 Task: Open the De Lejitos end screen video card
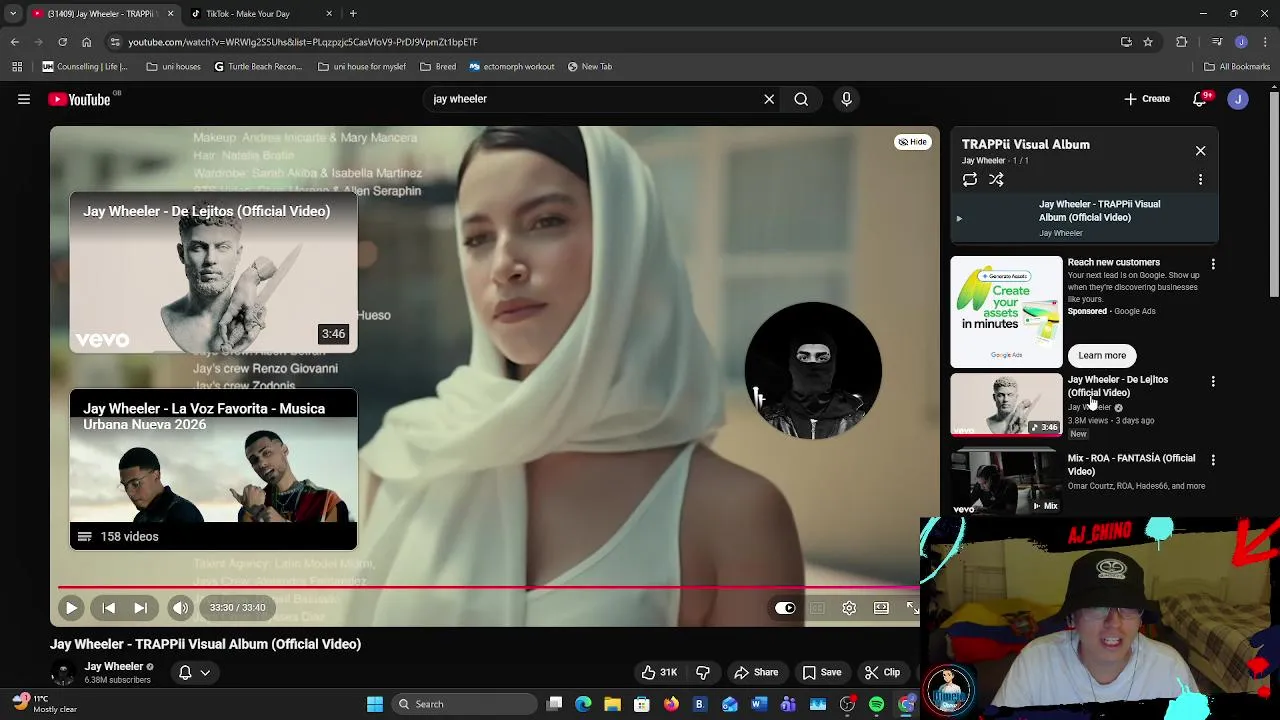tap(213, 272)
